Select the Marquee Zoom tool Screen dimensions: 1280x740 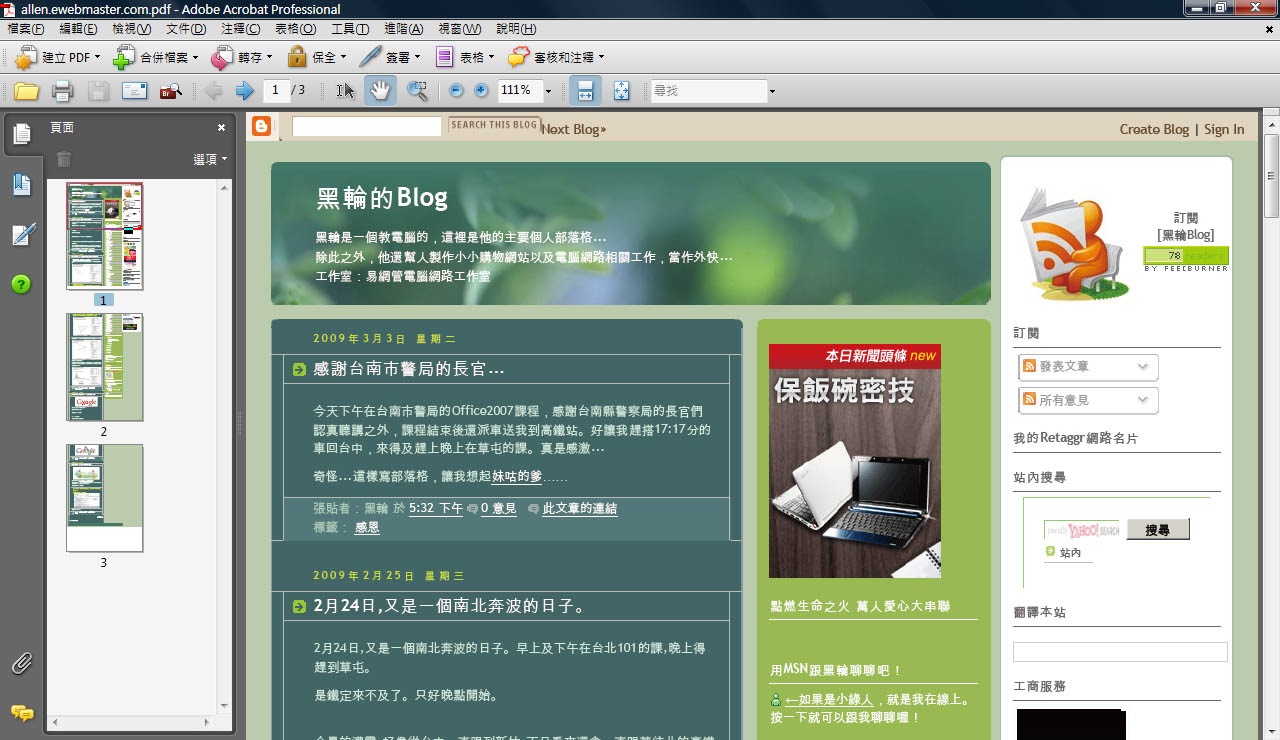click(x=417, y=91)
